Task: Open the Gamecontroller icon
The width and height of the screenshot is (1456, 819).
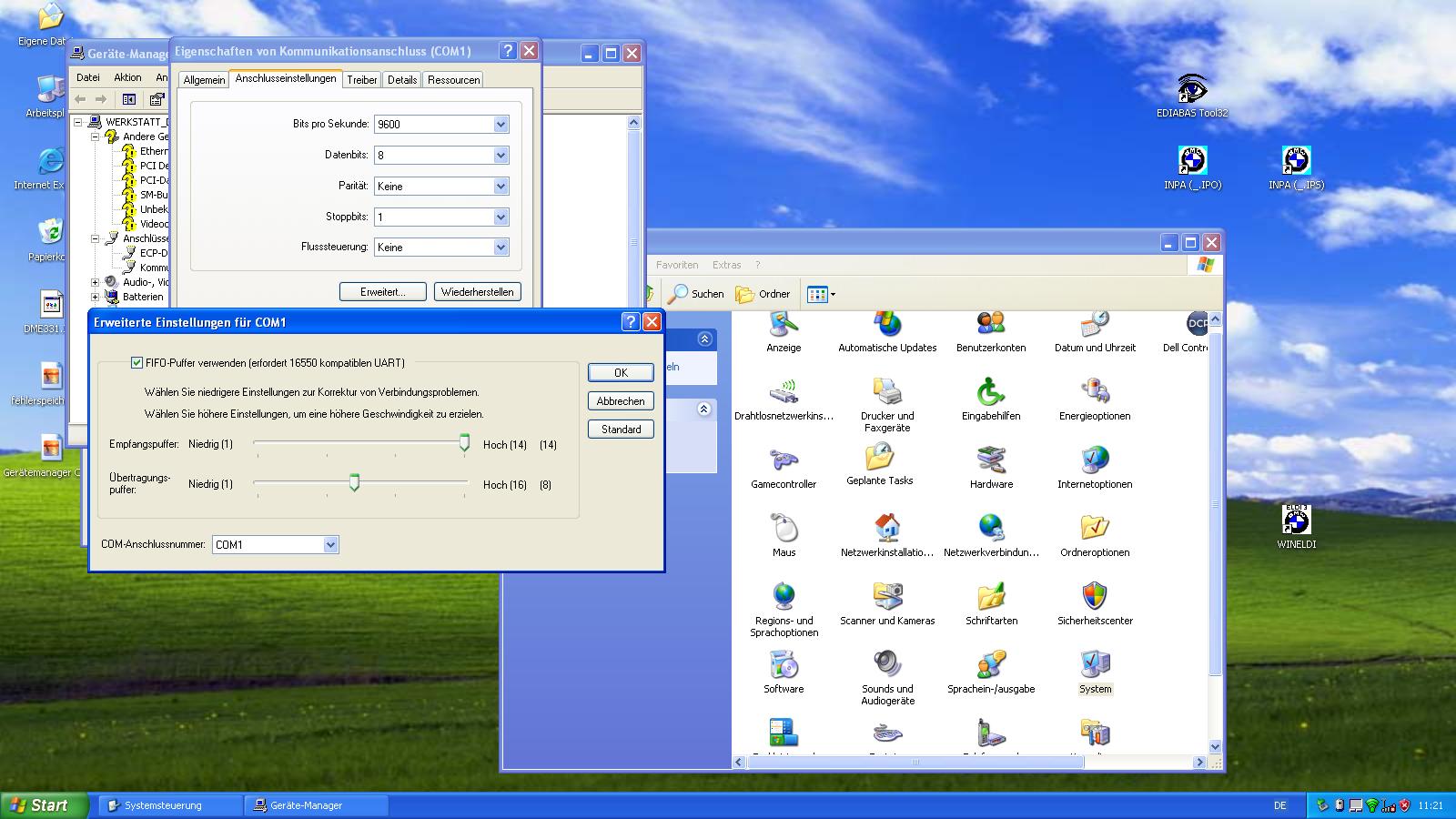Action: tap(784, 461)
